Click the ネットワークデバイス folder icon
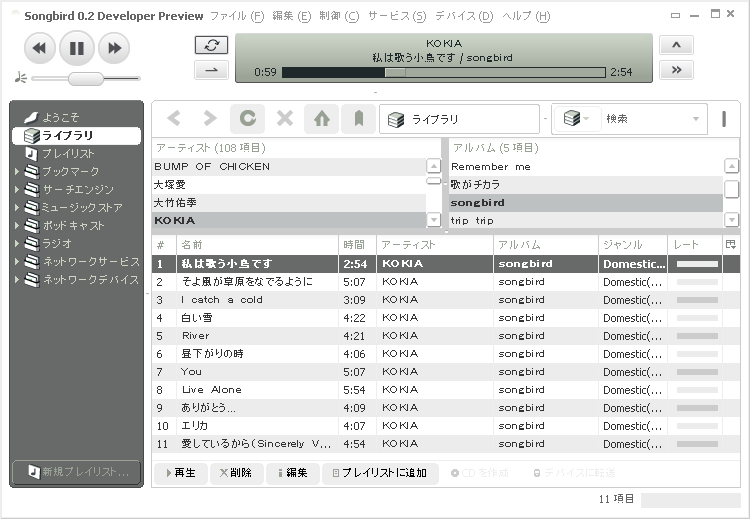 (x=32, y=279)
